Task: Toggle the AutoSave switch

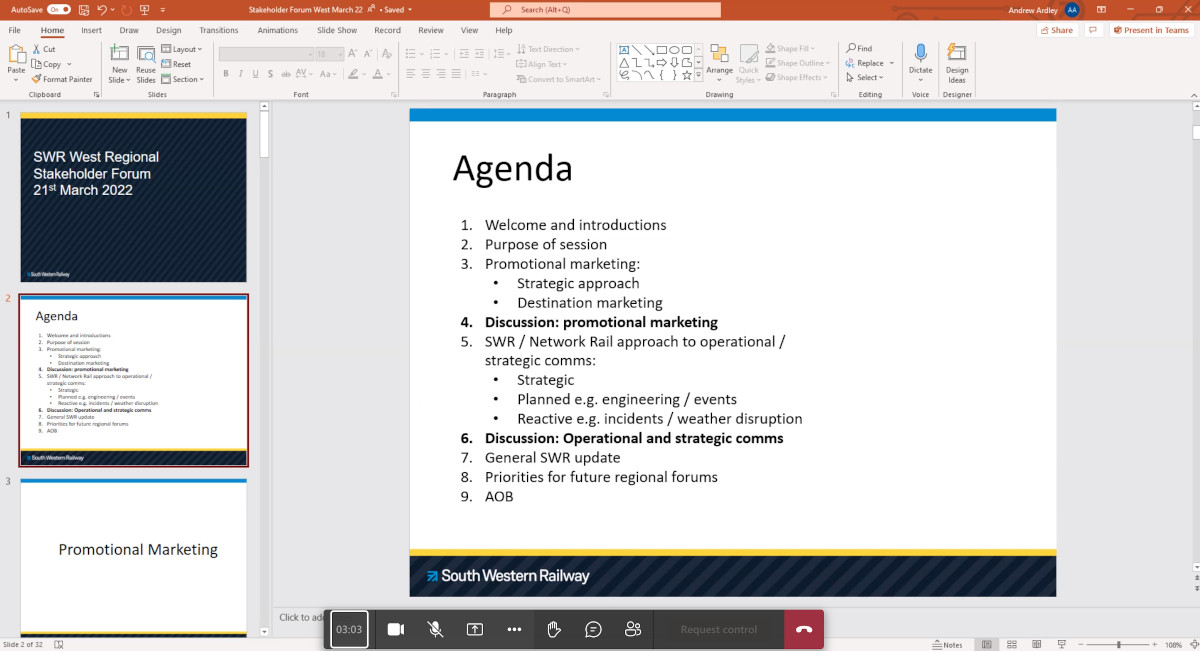Action: [59, 9]
